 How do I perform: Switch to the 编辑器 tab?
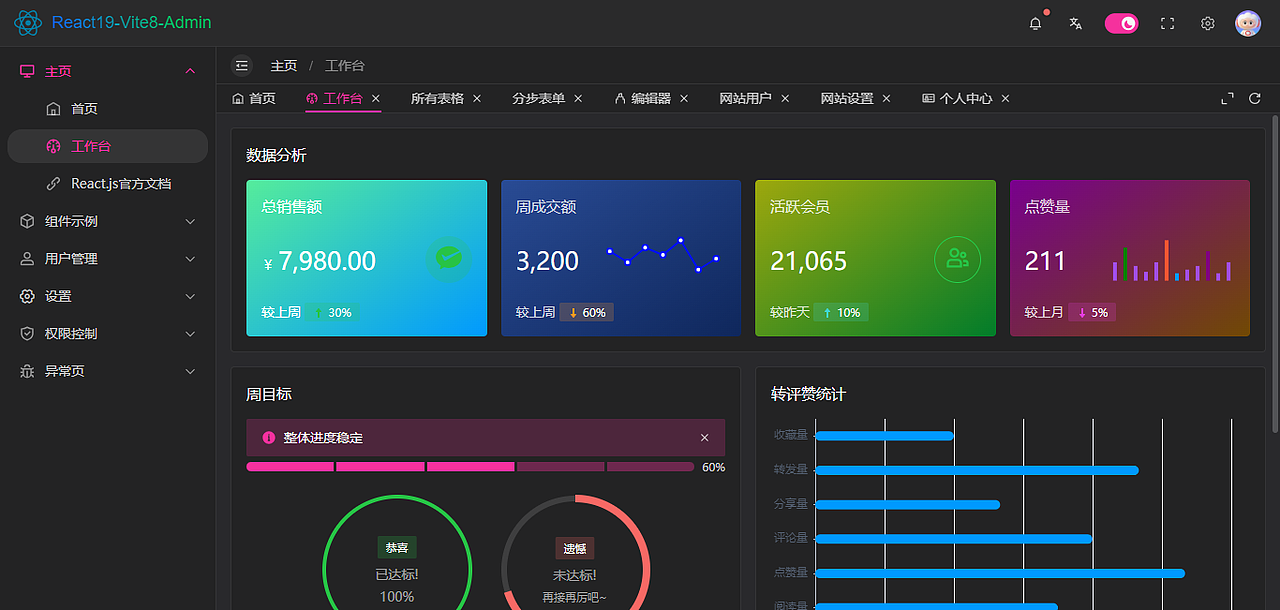(643, 98)
